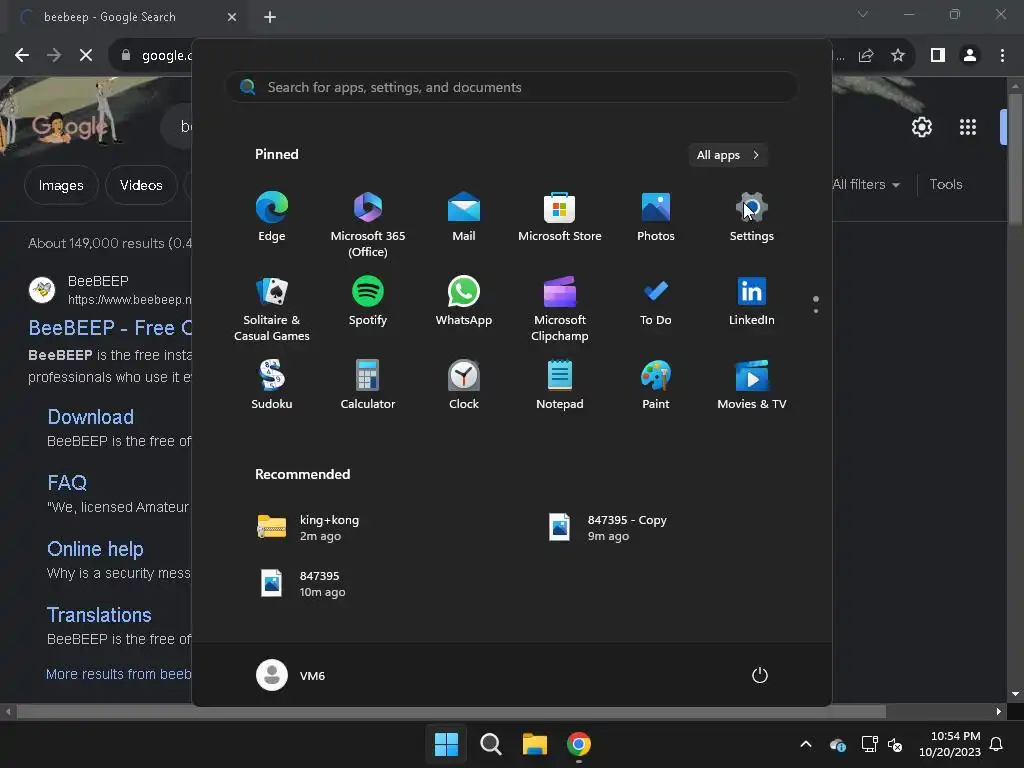The height and width of the screenshot is (768, 1024).
Task: Launch Solitaire & Casual Games
Action: [x=272, y=309]
